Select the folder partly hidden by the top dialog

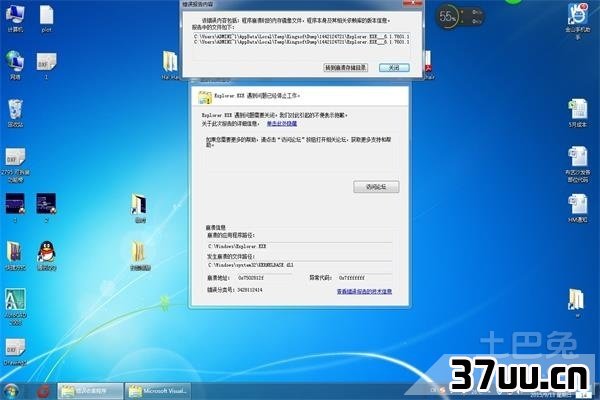pos(170,65)
